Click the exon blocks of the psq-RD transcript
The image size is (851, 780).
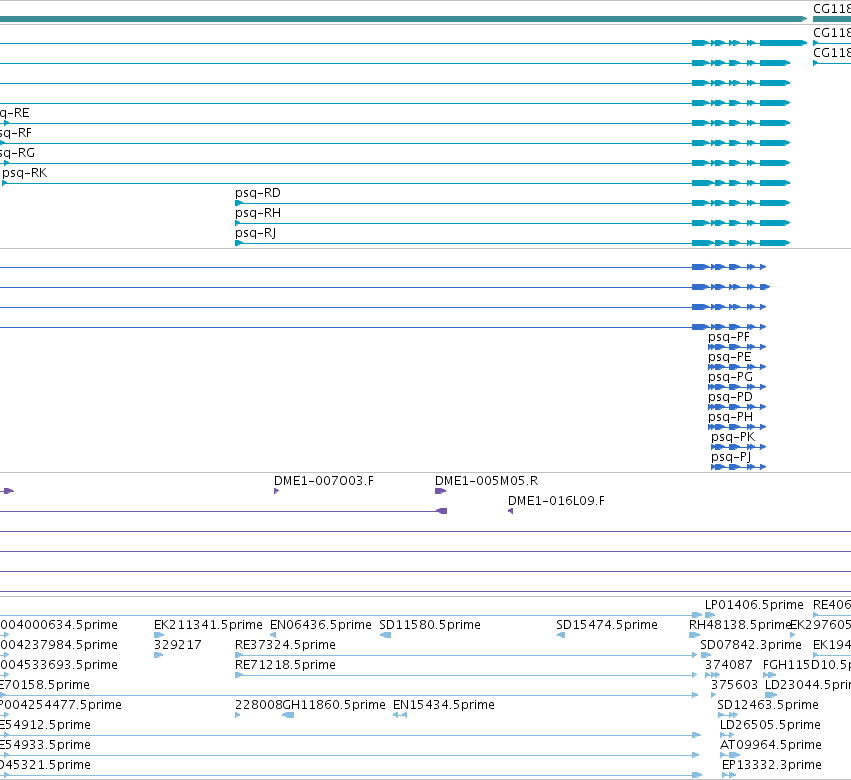741,203
